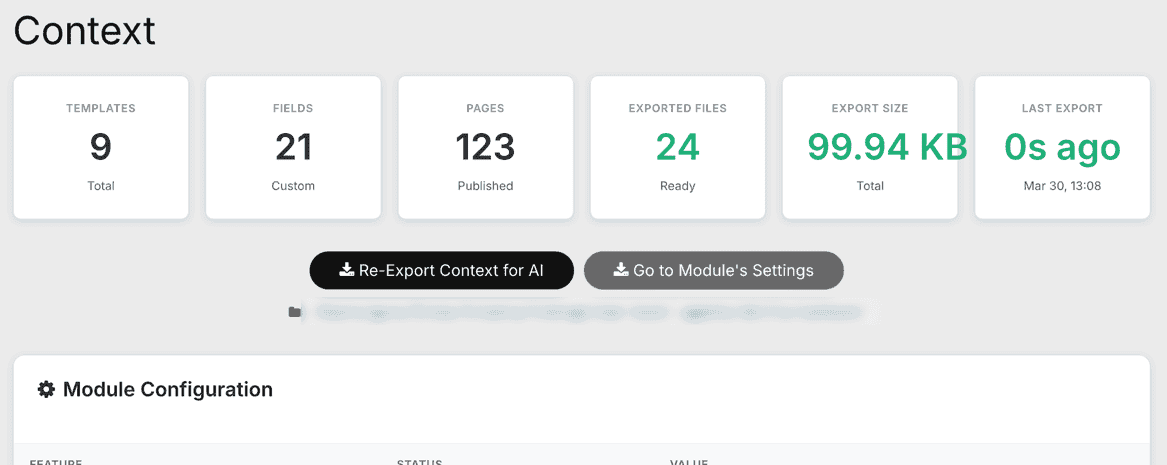Click the download icon on Re-Export Context button

(347, 270)
